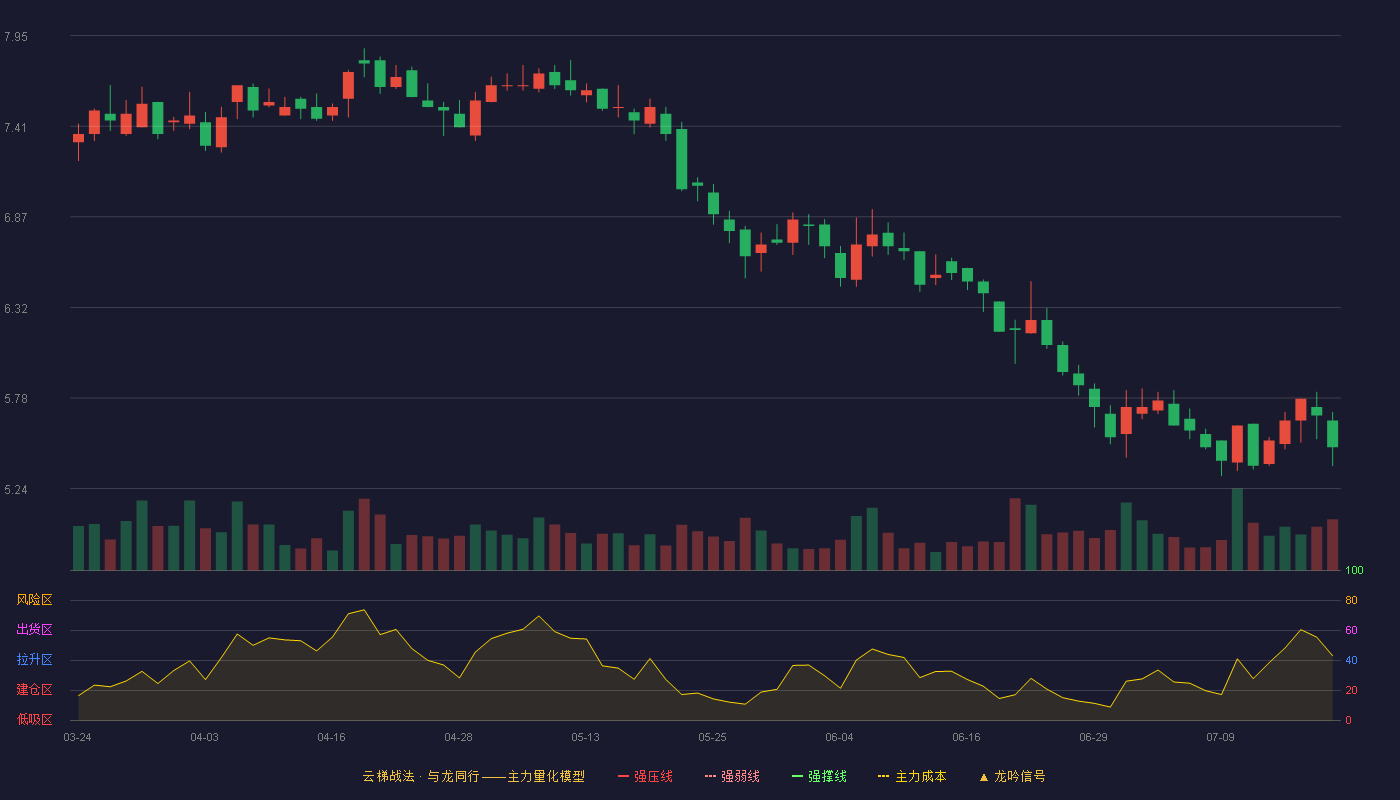
Task: Click the 7.41 price axis label
Action: tap(16, 128)
